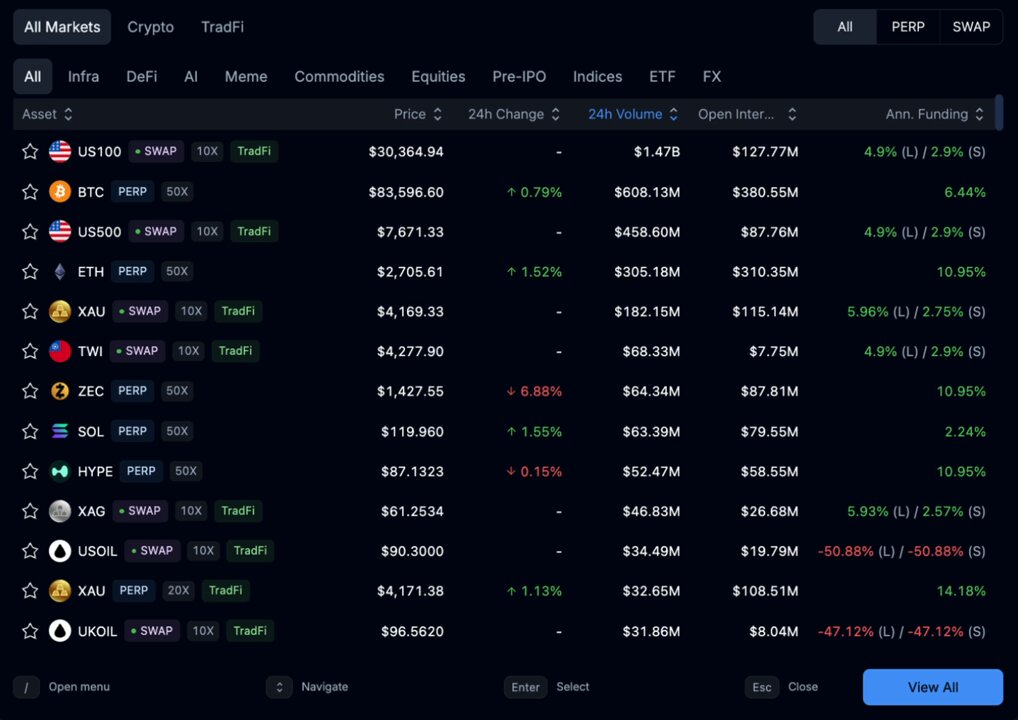Show only PERP contracts

coord(908,27)
